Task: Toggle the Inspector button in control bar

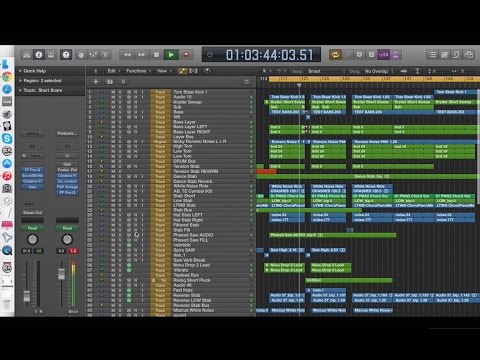Action: tap(39, 55)
